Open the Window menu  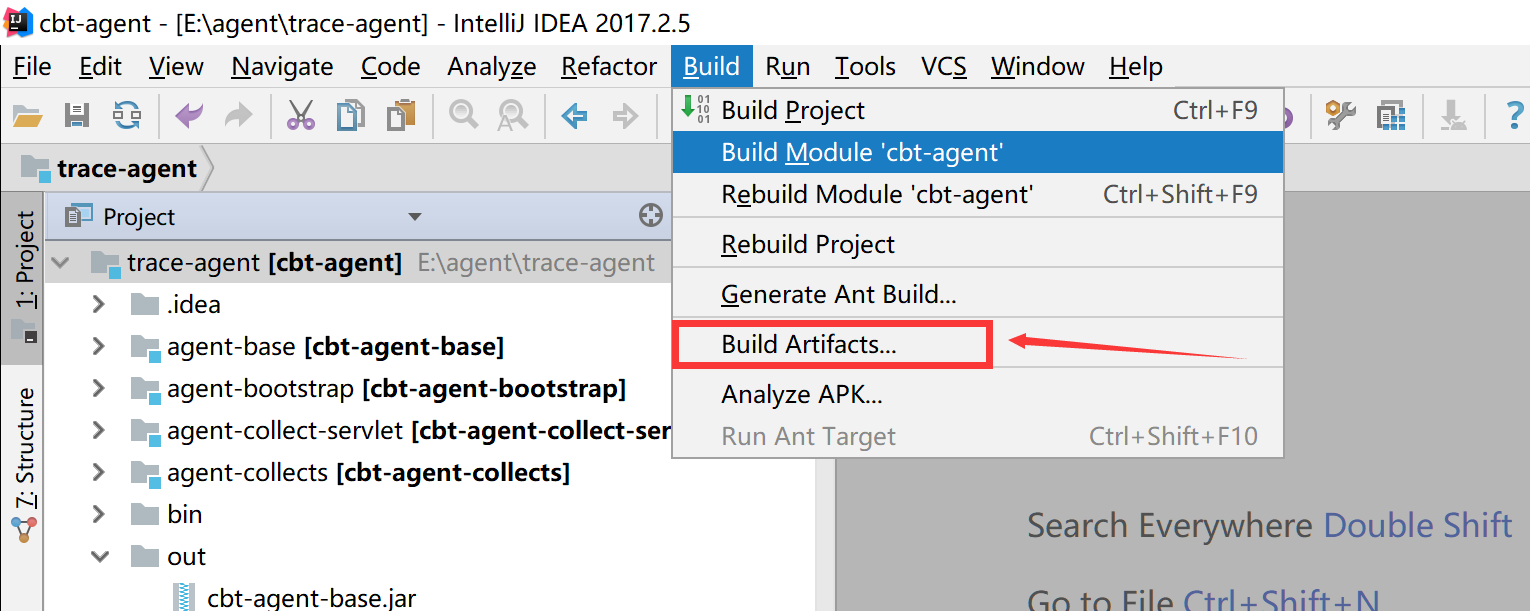1038,67
